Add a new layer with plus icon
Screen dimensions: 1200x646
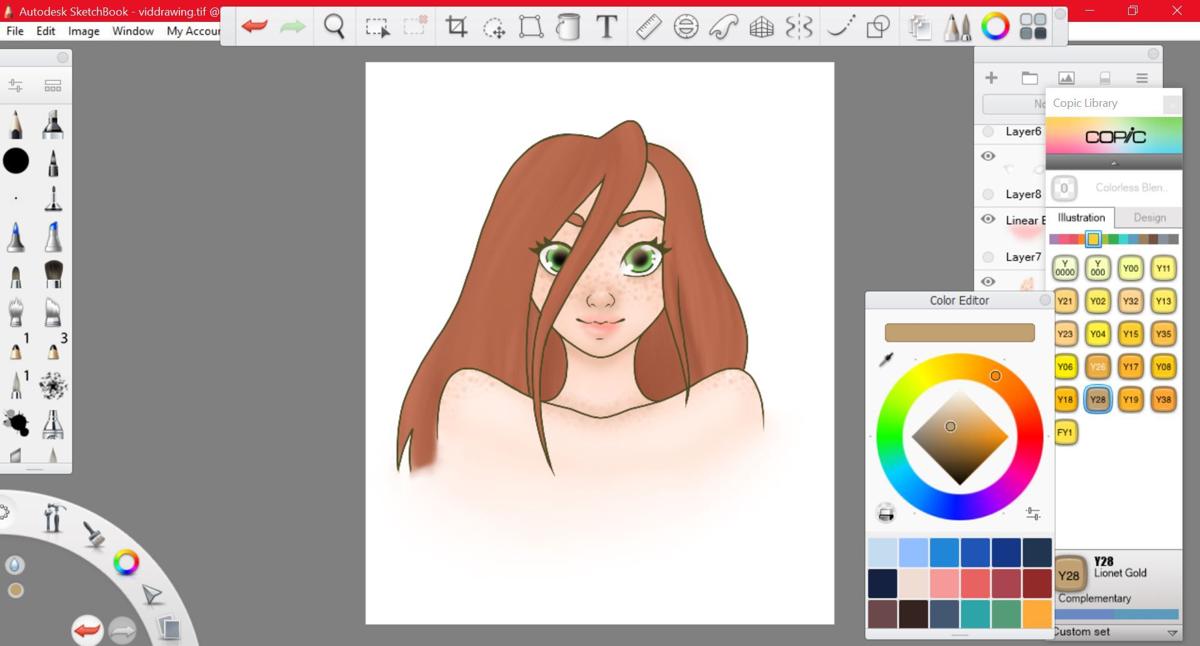coord(991,78)
